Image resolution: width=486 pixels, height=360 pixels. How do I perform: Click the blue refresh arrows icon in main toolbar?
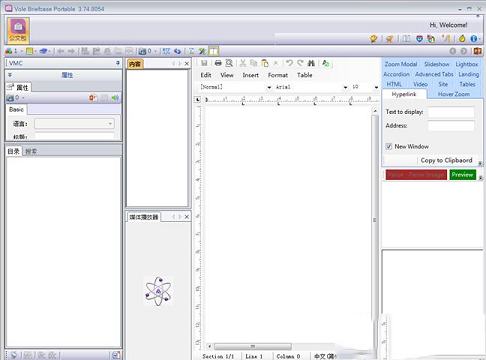[x=177, y=51]
